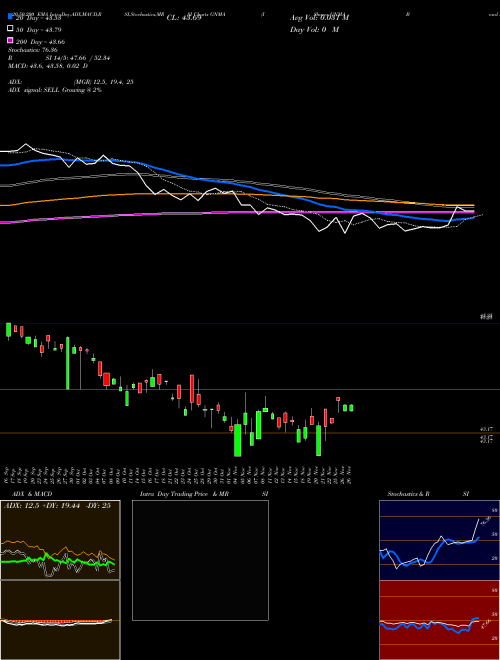This screenshot has width=500, height=660.
Task: Click the ADX (MGR) values line
Action: pyautogui.click(x=71, y=82)
